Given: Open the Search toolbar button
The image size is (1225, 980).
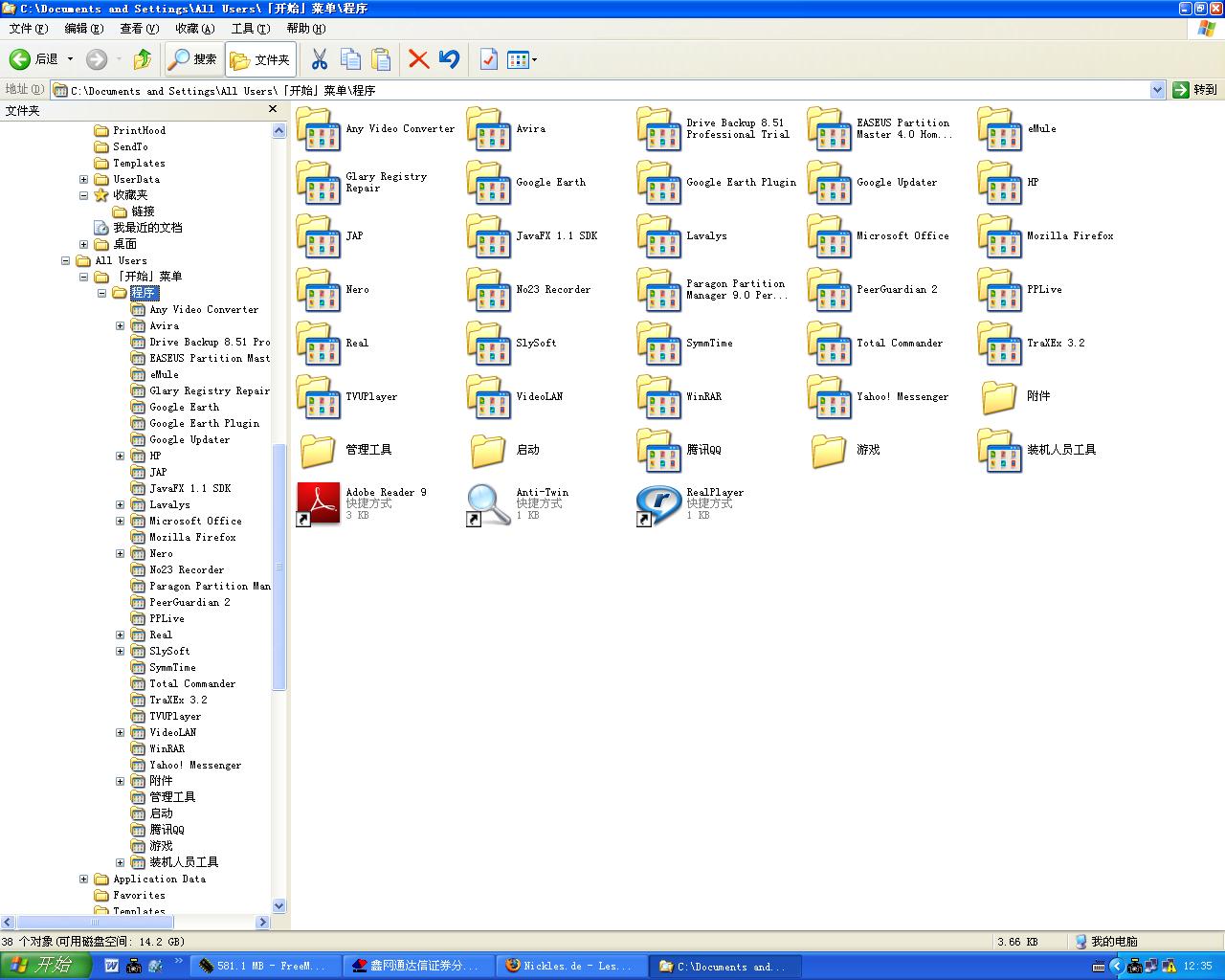Looking at the screenshot, I should pyautogui.click(x=193, y=59).
